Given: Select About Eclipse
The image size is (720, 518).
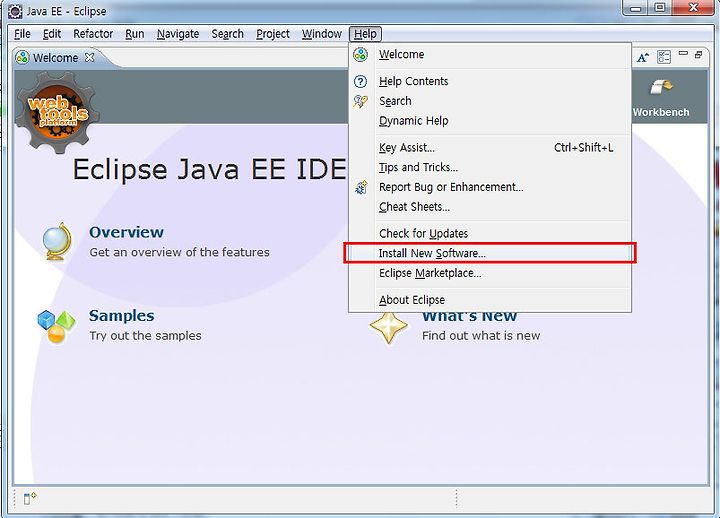Looking at the screenshot, I should click(x=490, y=300).
